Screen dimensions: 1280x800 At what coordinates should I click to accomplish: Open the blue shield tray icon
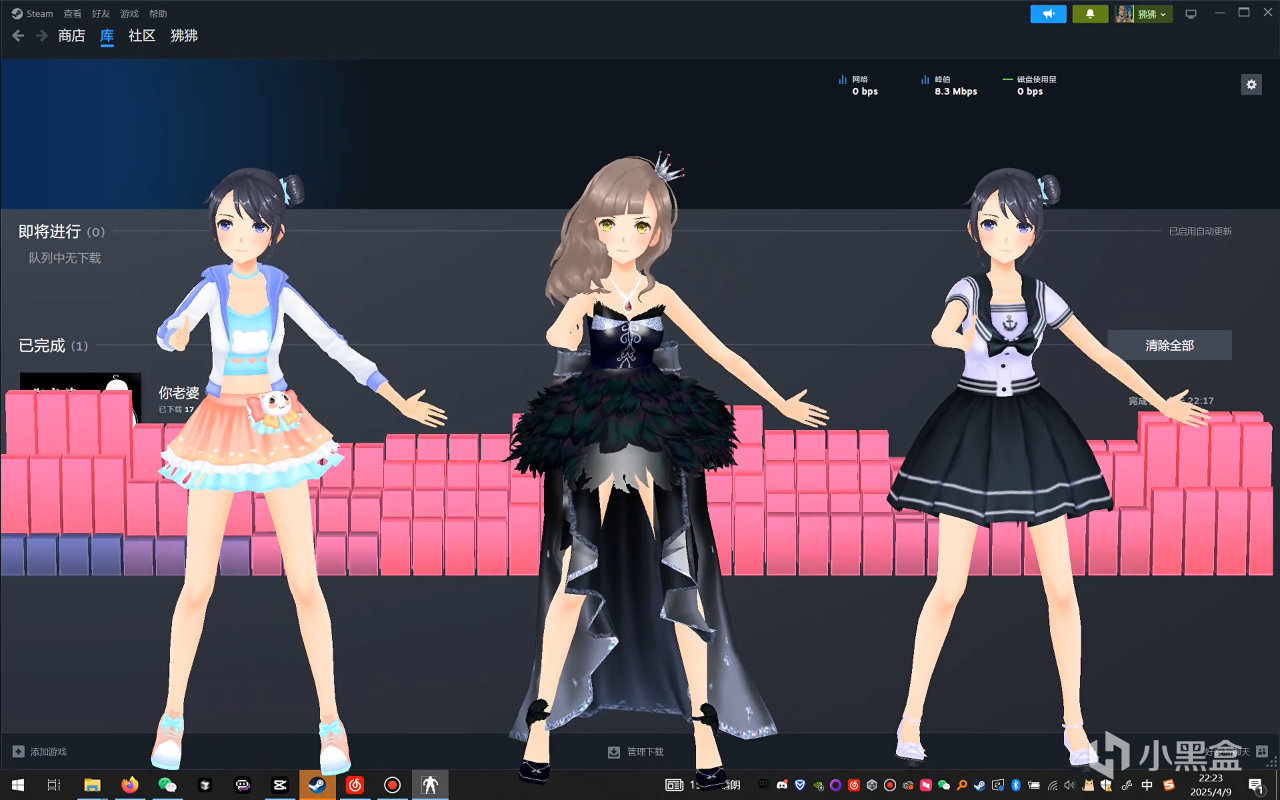tap(799, 785)
